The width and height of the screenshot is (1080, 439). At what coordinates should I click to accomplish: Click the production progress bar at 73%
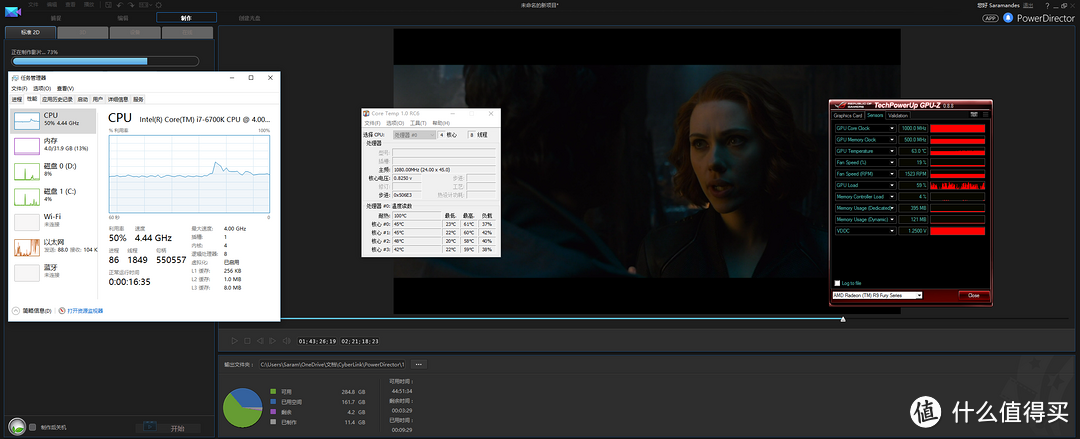tap(105, 61)
